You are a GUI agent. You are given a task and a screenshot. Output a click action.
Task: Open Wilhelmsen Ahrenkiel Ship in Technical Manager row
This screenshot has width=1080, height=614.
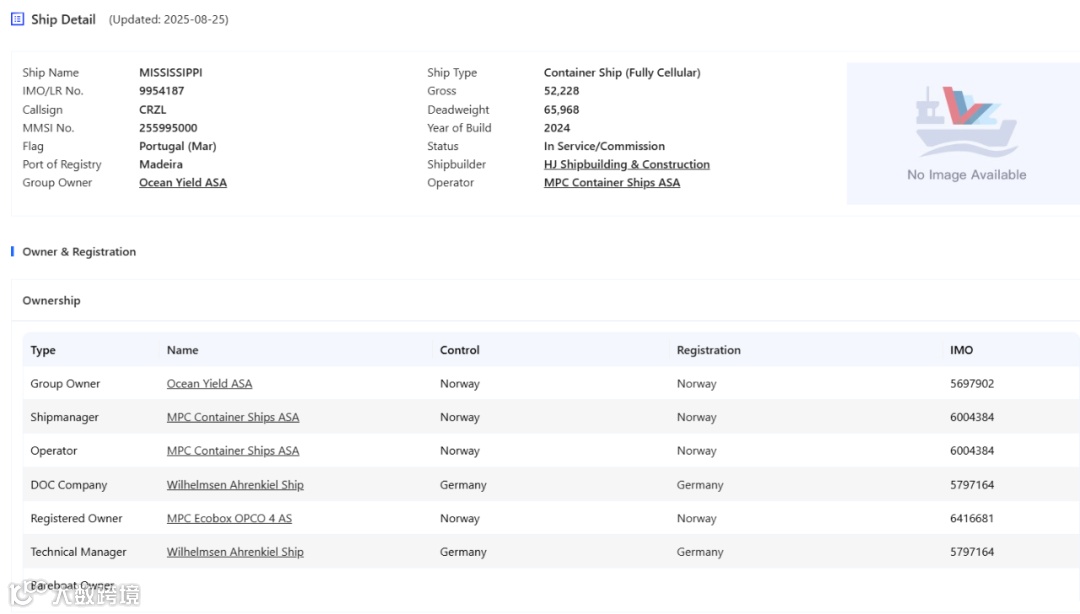click(x=235, y=553)
